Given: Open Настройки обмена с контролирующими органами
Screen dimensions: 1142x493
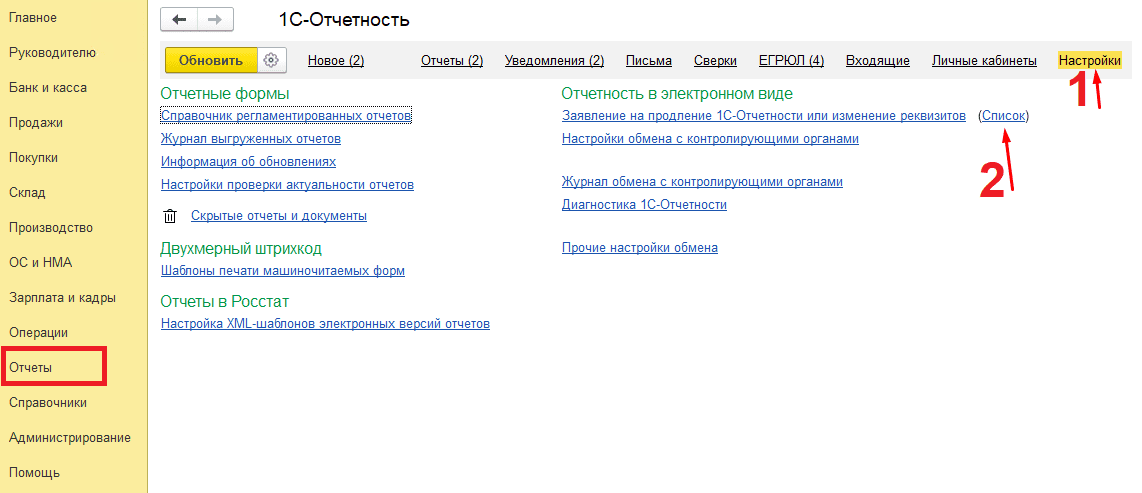Looking at the screenshot, I should 710,138.
